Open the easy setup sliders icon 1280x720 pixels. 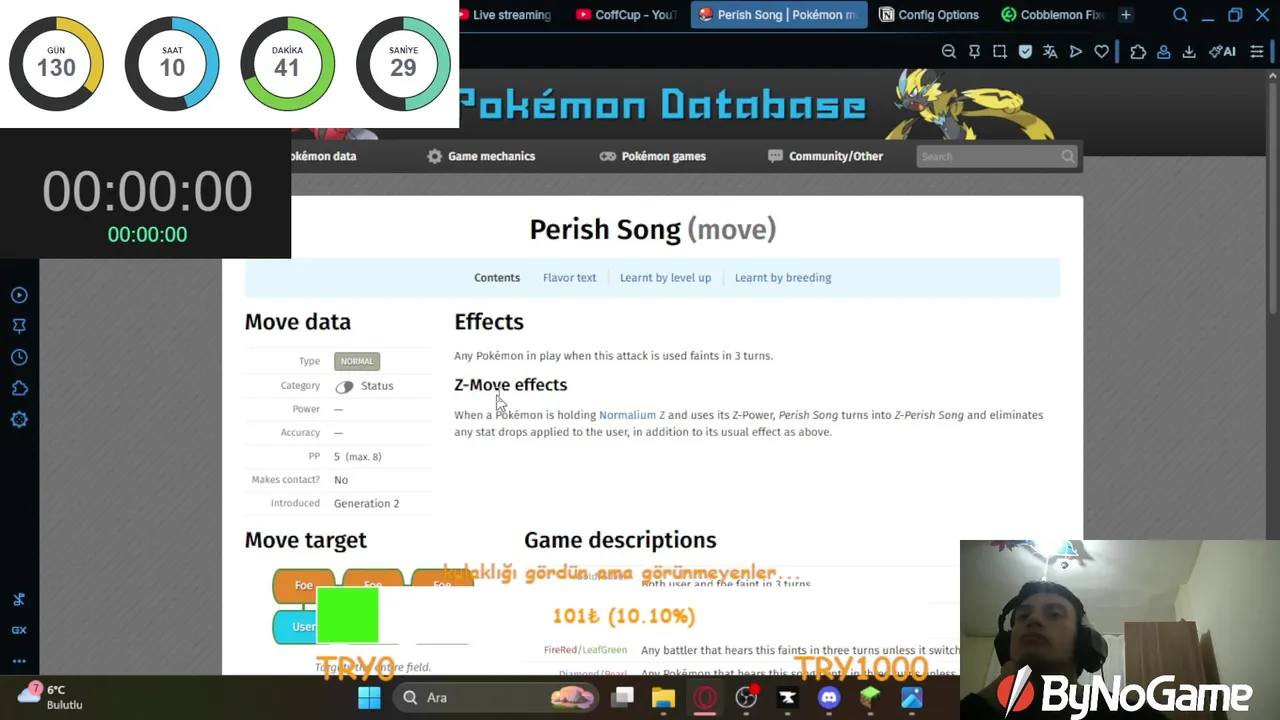coord(1257,51)
